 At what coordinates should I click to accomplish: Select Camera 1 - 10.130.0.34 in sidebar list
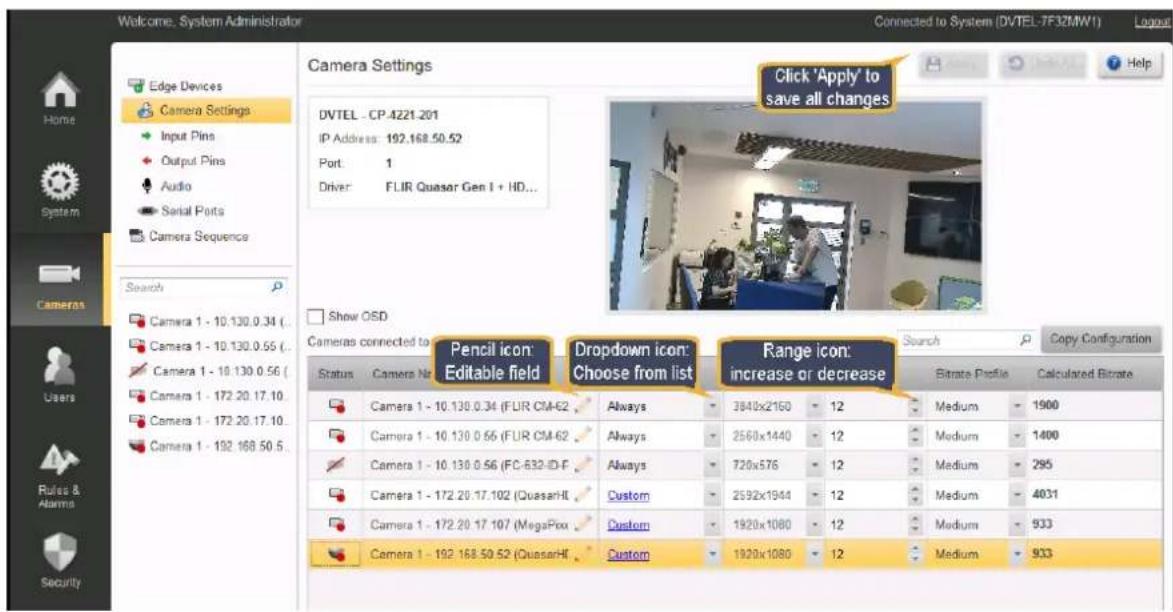tap(209, 322)
